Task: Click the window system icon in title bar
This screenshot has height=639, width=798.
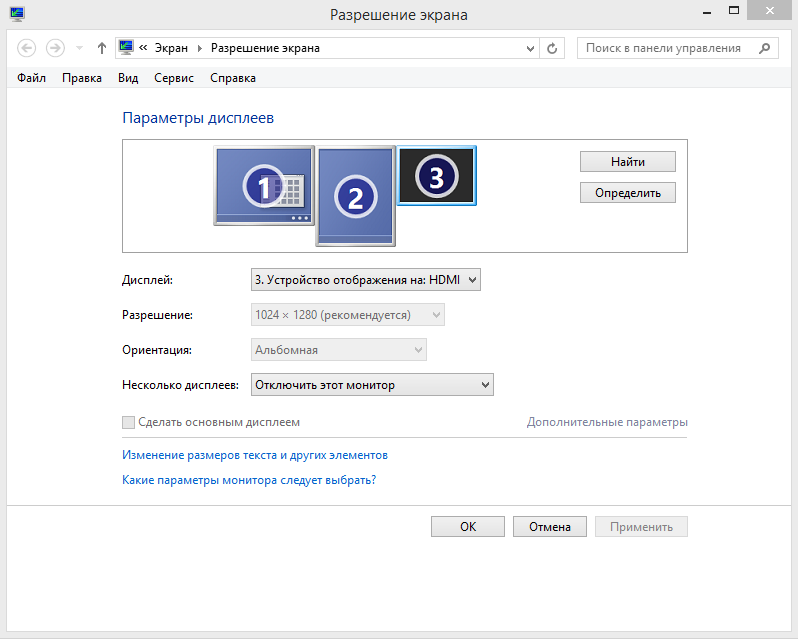Action: coord(17,14)
